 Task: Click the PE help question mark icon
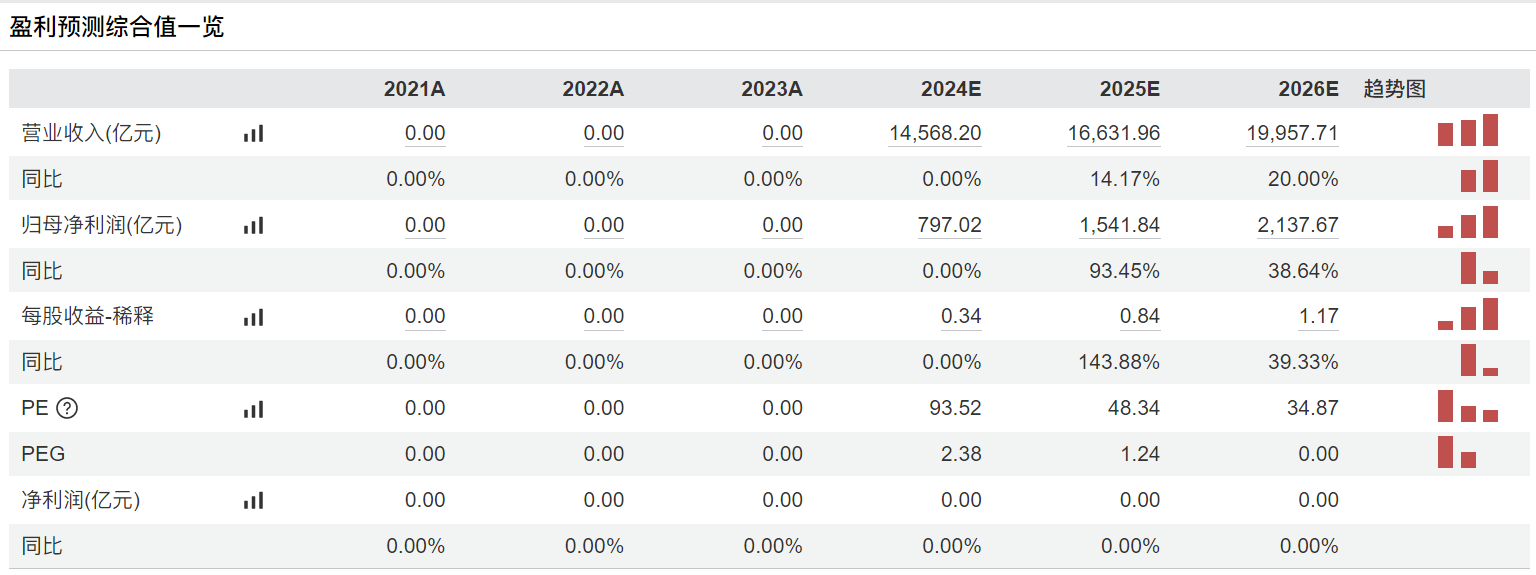[x=67, y=408]
